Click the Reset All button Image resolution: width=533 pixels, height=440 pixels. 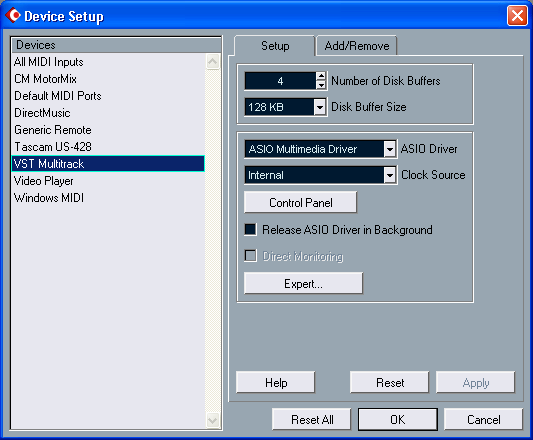(312, 420)
